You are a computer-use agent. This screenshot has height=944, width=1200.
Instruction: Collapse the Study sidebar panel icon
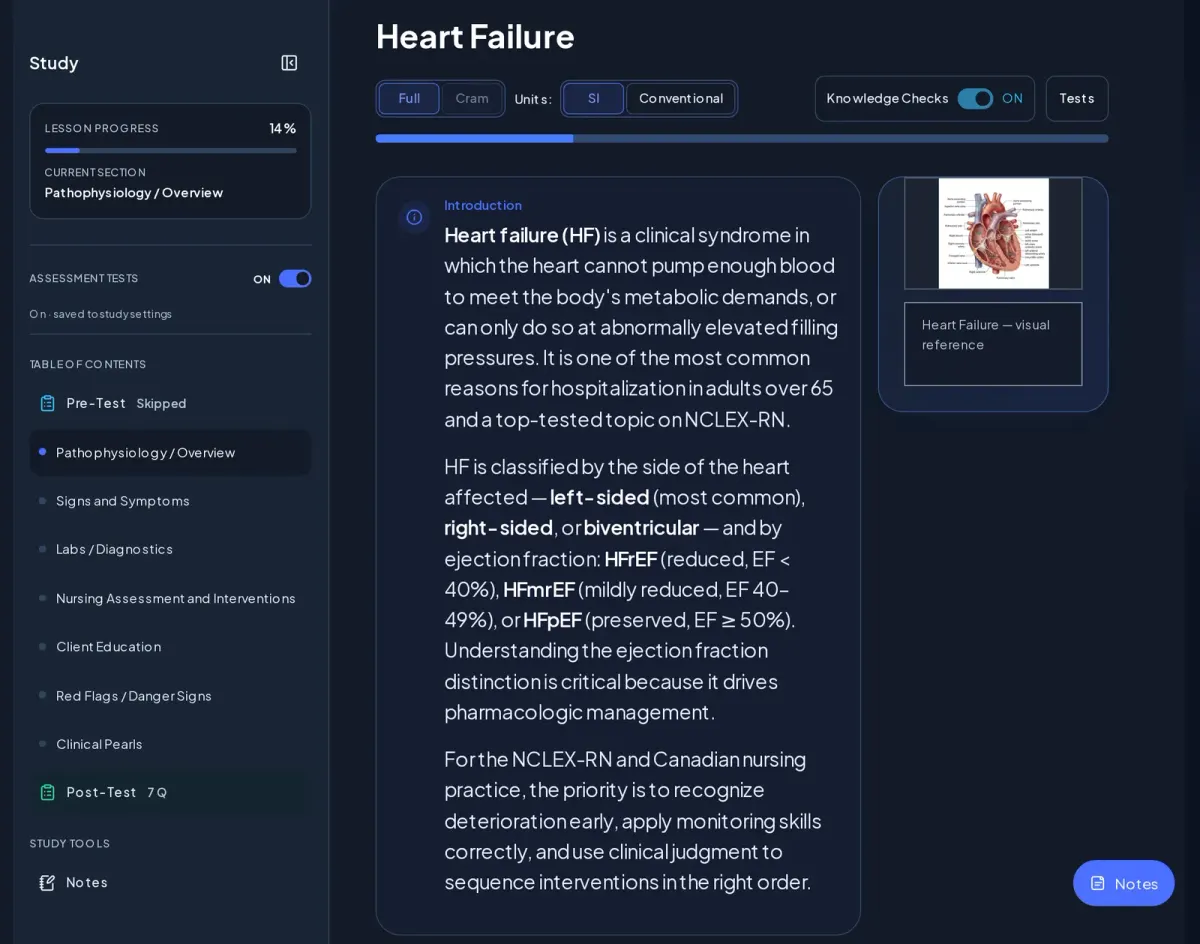289,63
